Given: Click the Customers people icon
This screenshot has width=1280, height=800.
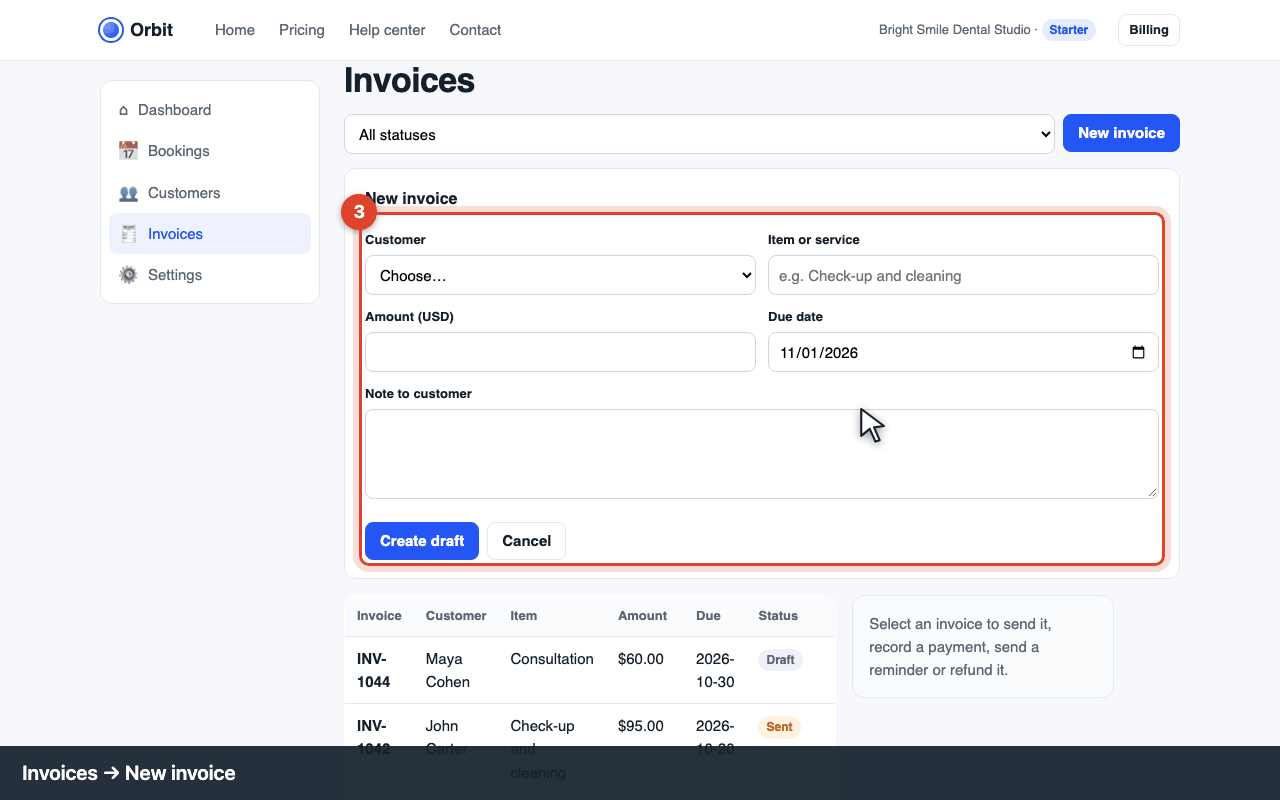Looking at the screenshot, I should tap(128, 193).
